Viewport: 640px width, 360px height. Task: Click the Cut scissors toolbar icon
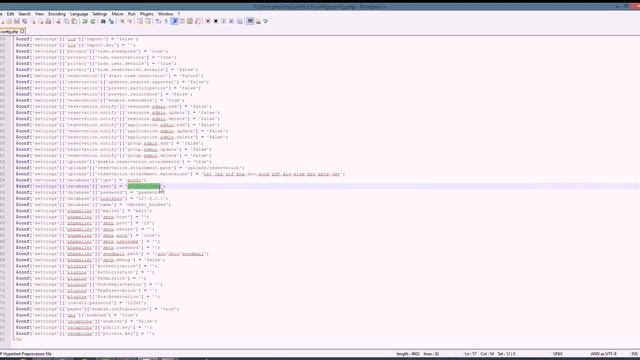(x=58, y=21)
